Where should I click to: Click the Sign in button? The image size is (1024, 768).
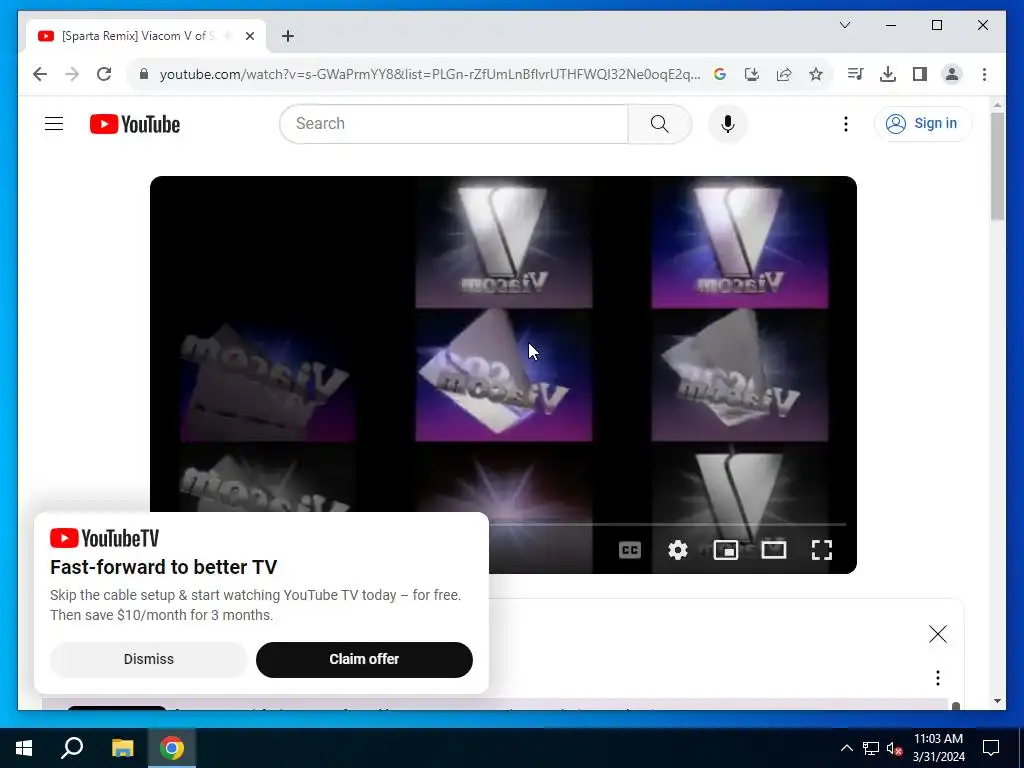923,123
